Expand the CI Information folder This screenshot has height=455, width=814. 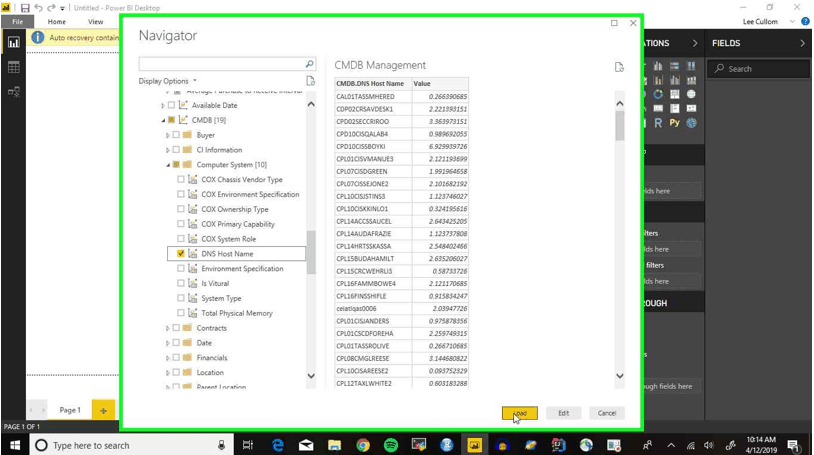pyautogui.click(x=167, y=150)
